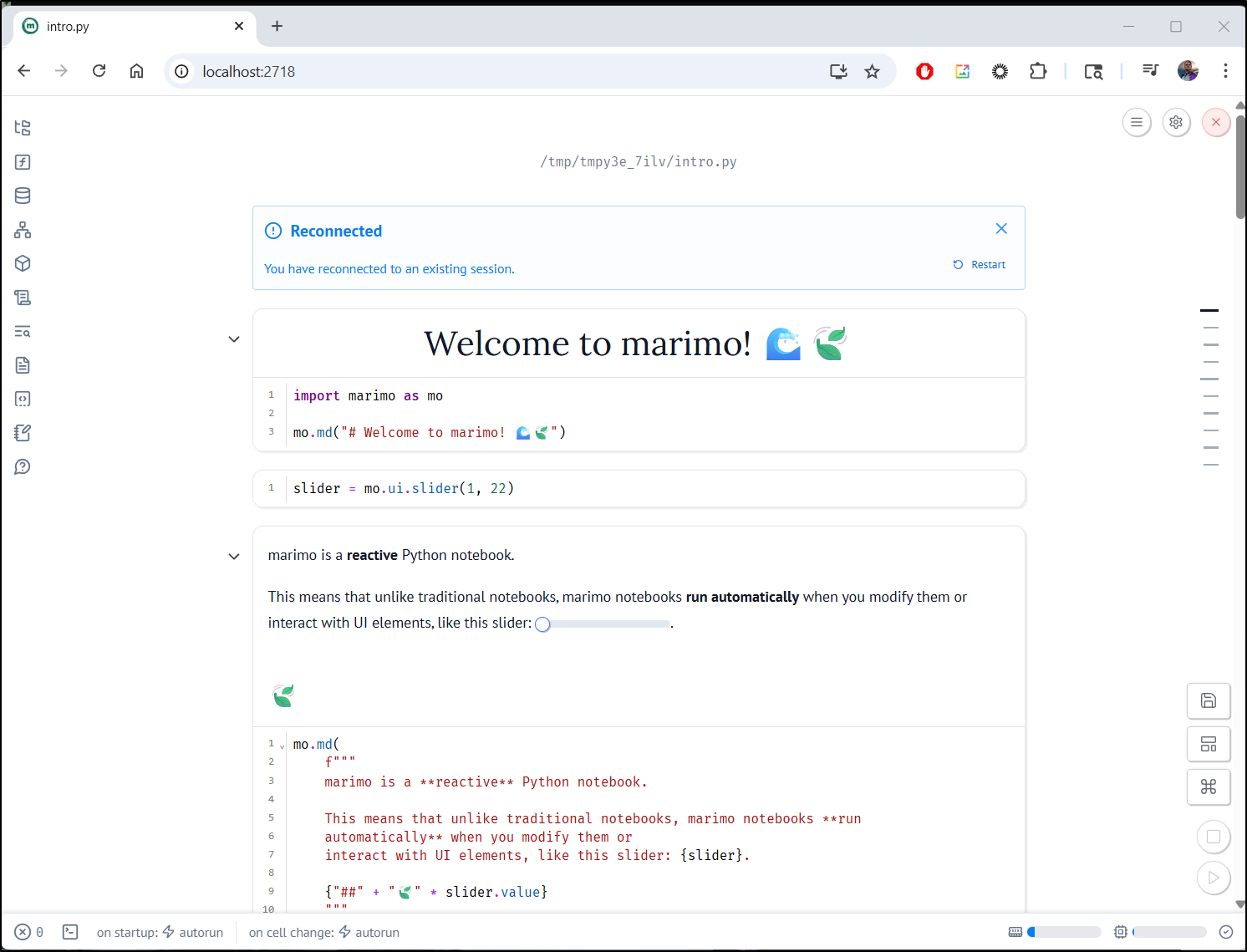
Task: Click Restart in the Reconnected banner
Action: pos(980,265)
